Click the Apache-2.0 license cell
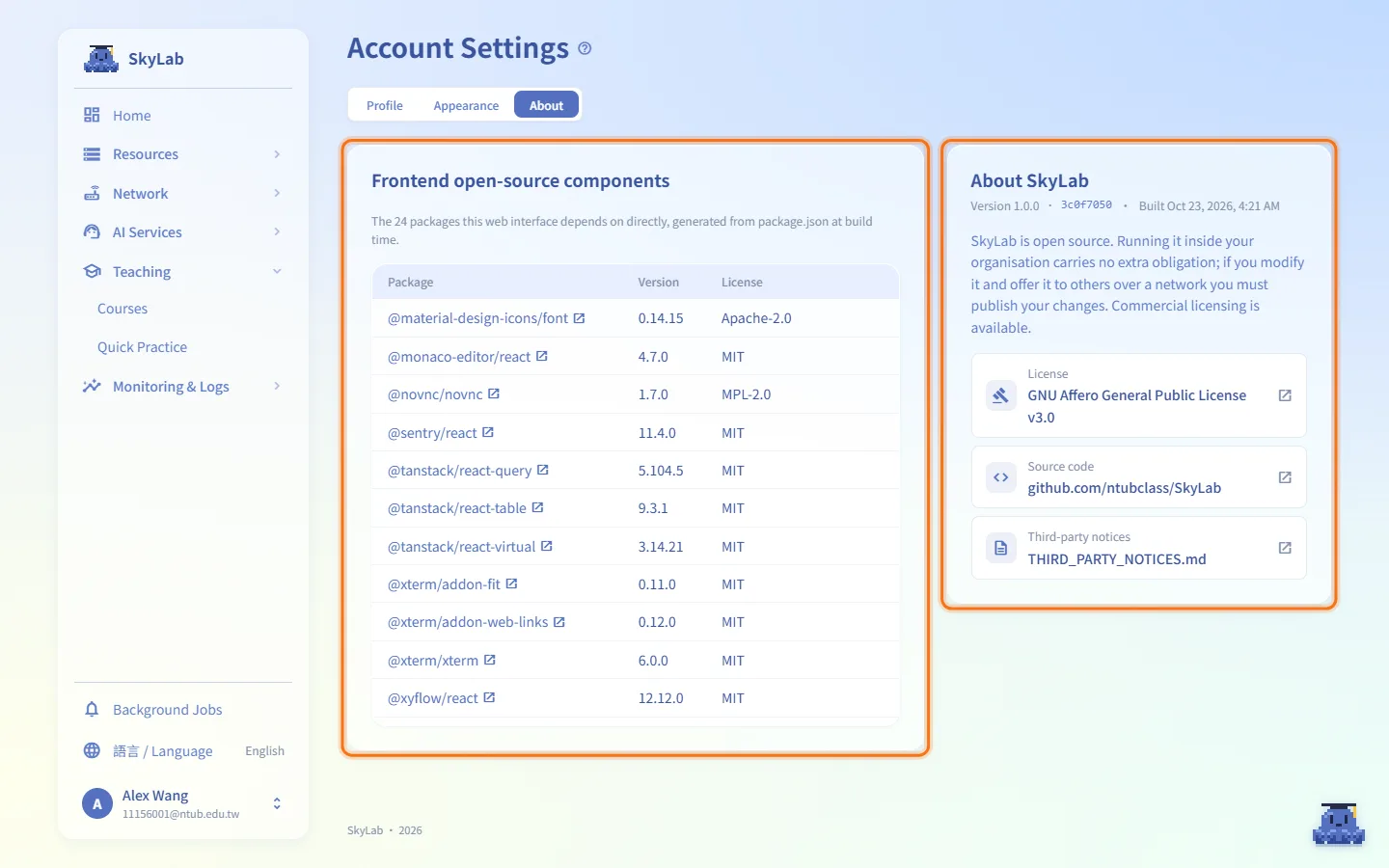The width and height of the screenshot is (1389, 868). coord(756,318)
